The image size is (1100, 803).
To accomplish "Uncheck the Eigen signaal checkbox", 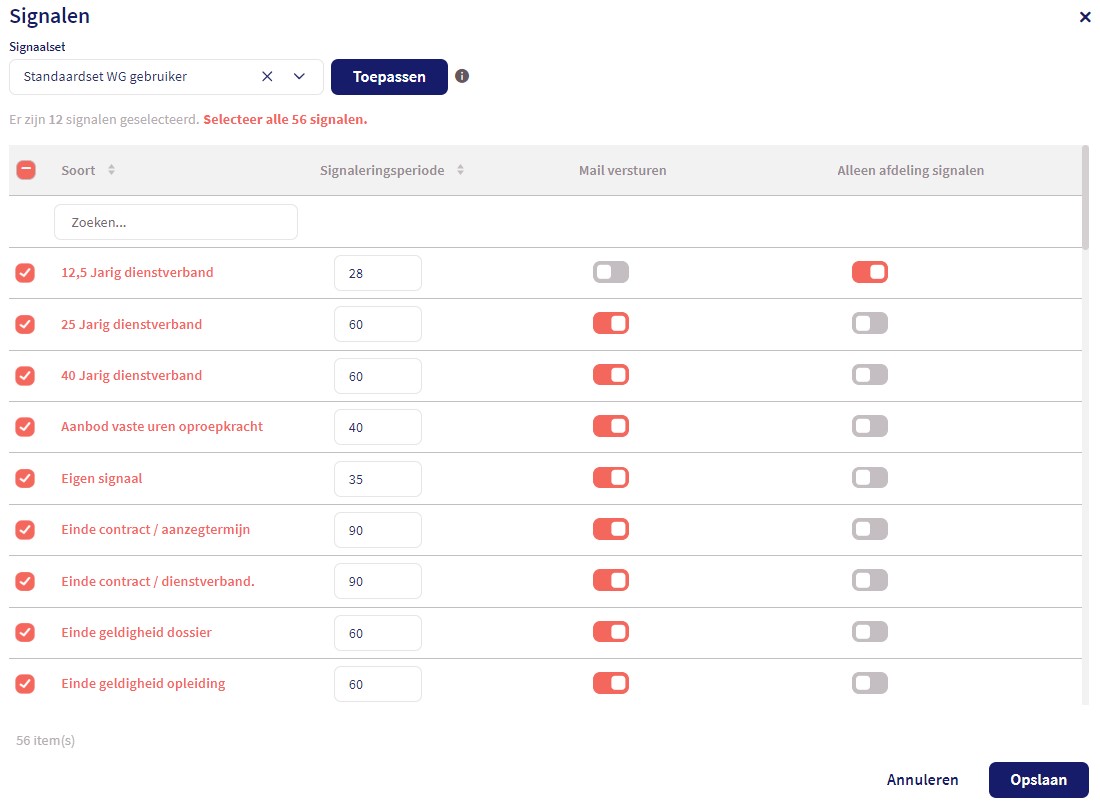I will click(25, 478).
